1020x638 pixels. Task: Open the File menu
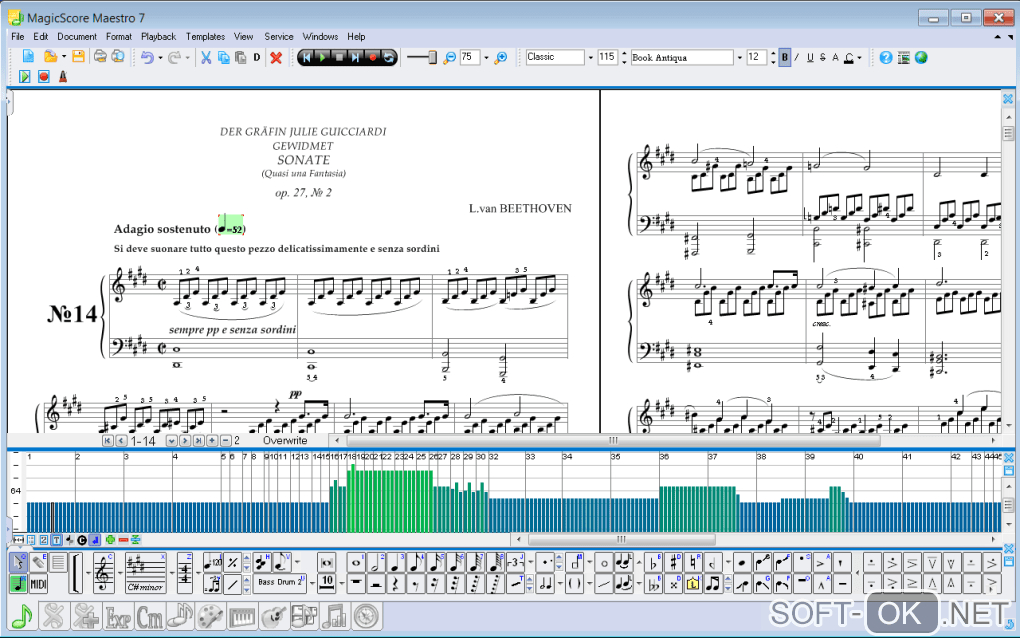click(18, 37)
